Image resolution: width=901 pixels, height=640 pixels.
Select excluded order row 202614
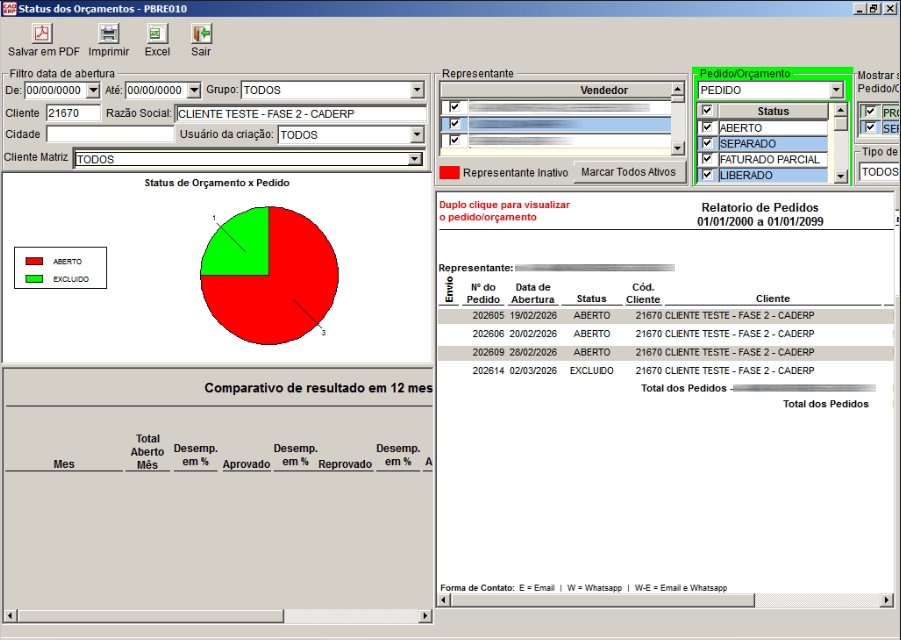click(665, 371)
